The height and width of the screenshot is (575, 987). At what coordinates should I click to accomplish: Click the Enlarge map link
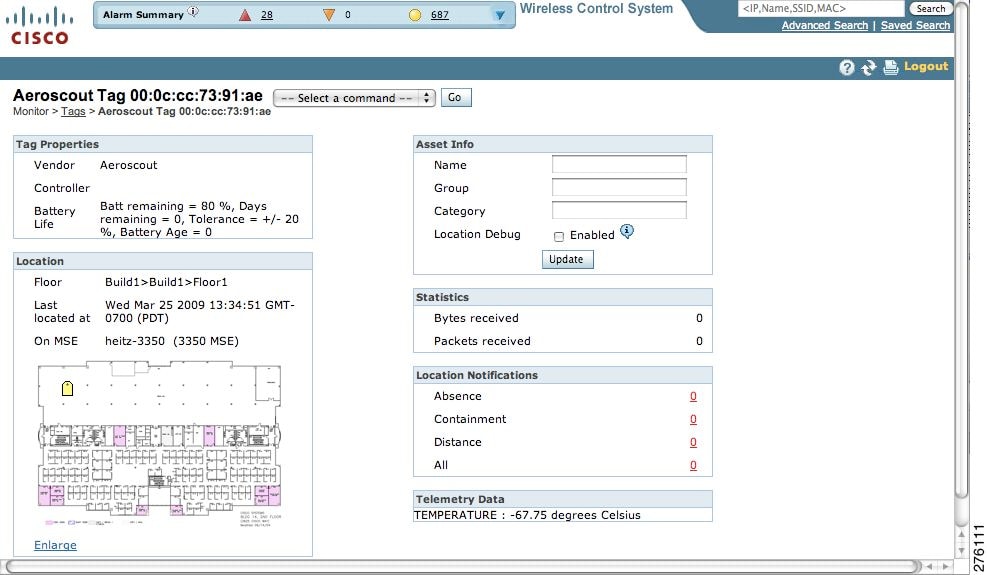[x=55, y=545]
